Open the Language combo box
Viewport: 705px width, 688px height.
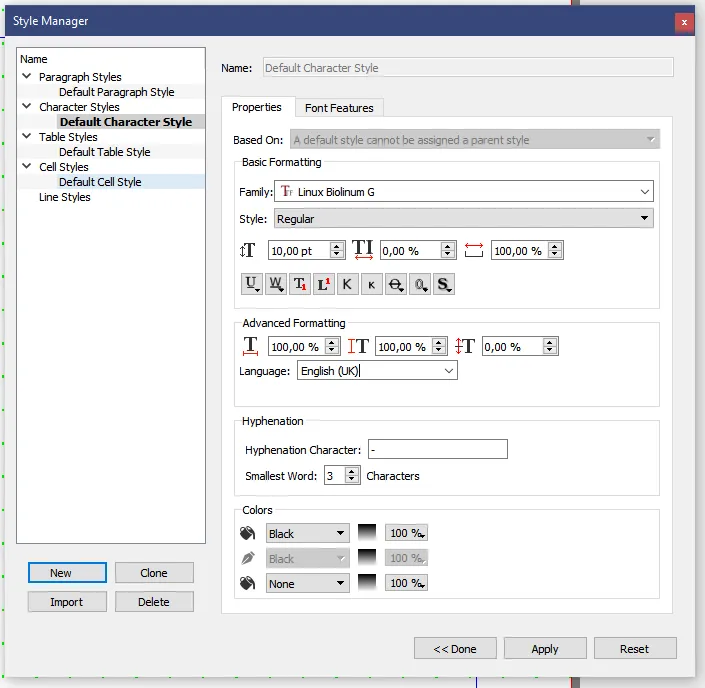point(377,371)
